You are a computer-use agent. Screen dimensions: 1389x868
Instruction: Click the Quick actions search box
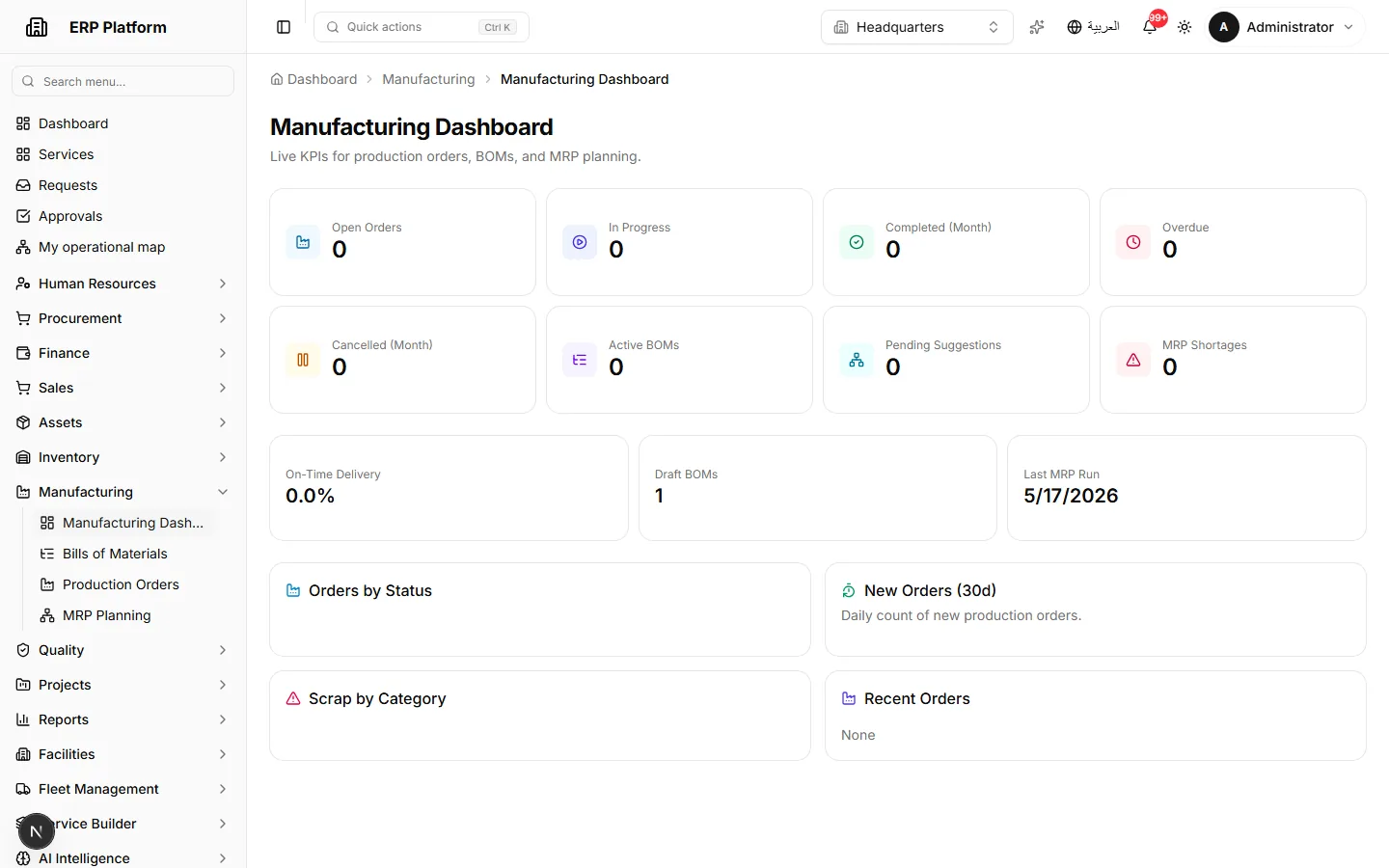422,27
